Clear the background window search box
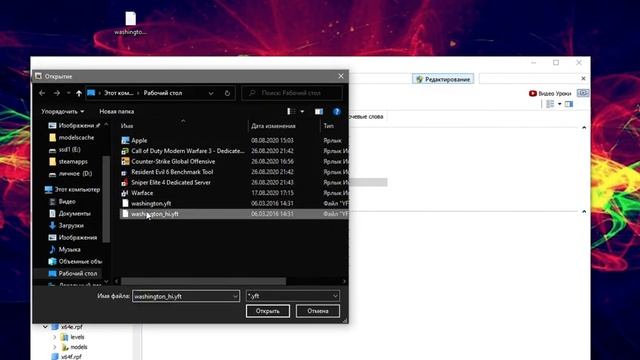This screenshot has height=360, width=640. click(583, 78)
